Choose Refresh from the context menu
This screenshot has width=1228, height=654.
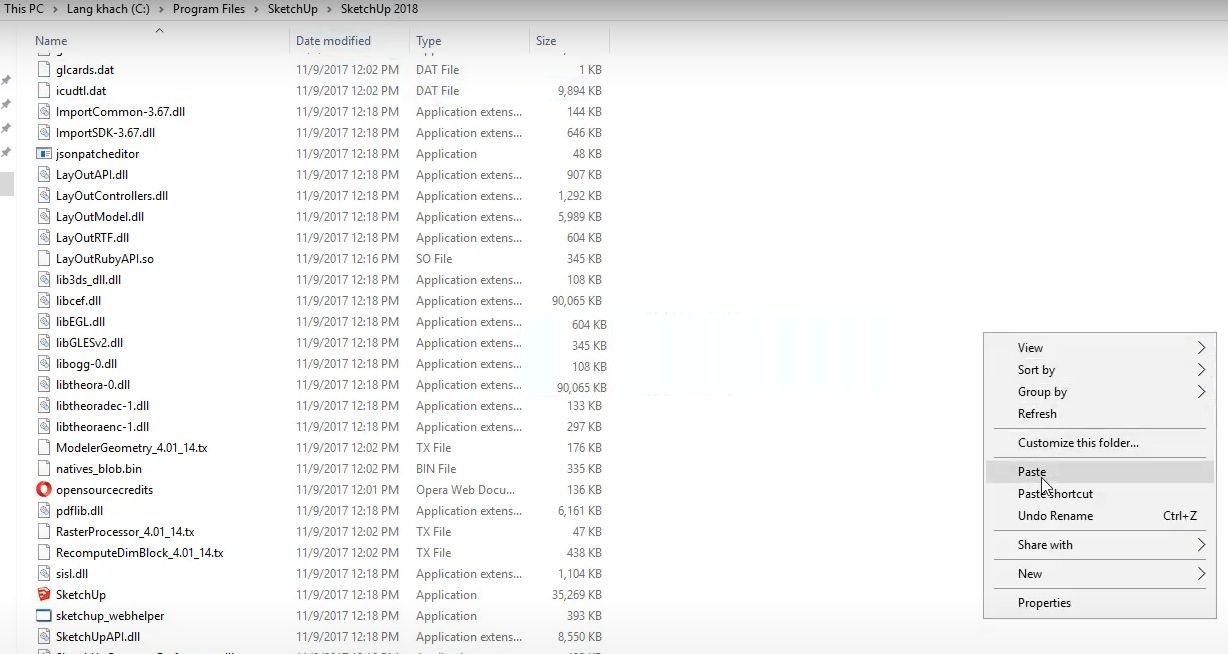[1099, 414]
